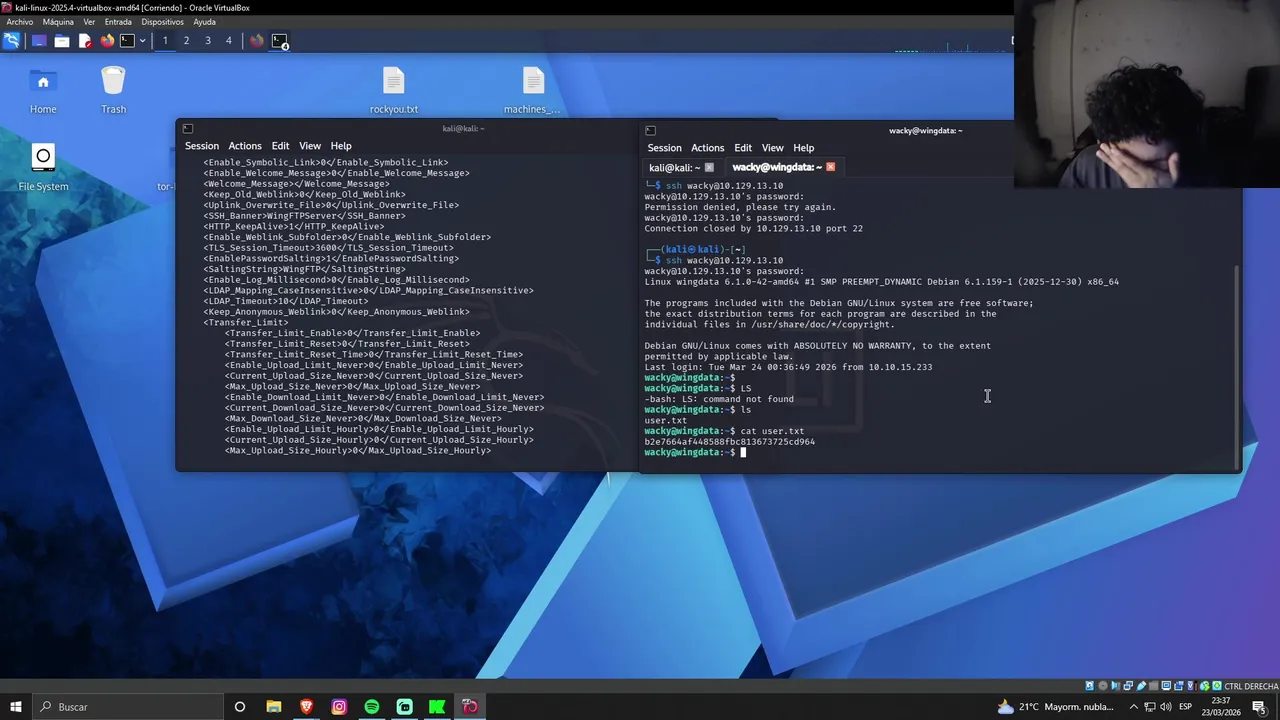Open Windows notification center
The image size is (1280, 720).
1259,707
